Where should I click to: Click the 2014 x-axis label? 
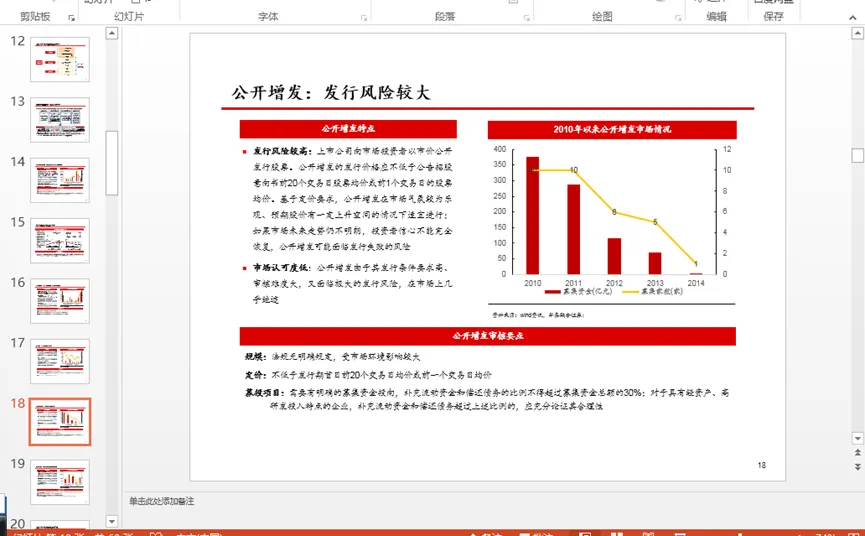(696, 283)
